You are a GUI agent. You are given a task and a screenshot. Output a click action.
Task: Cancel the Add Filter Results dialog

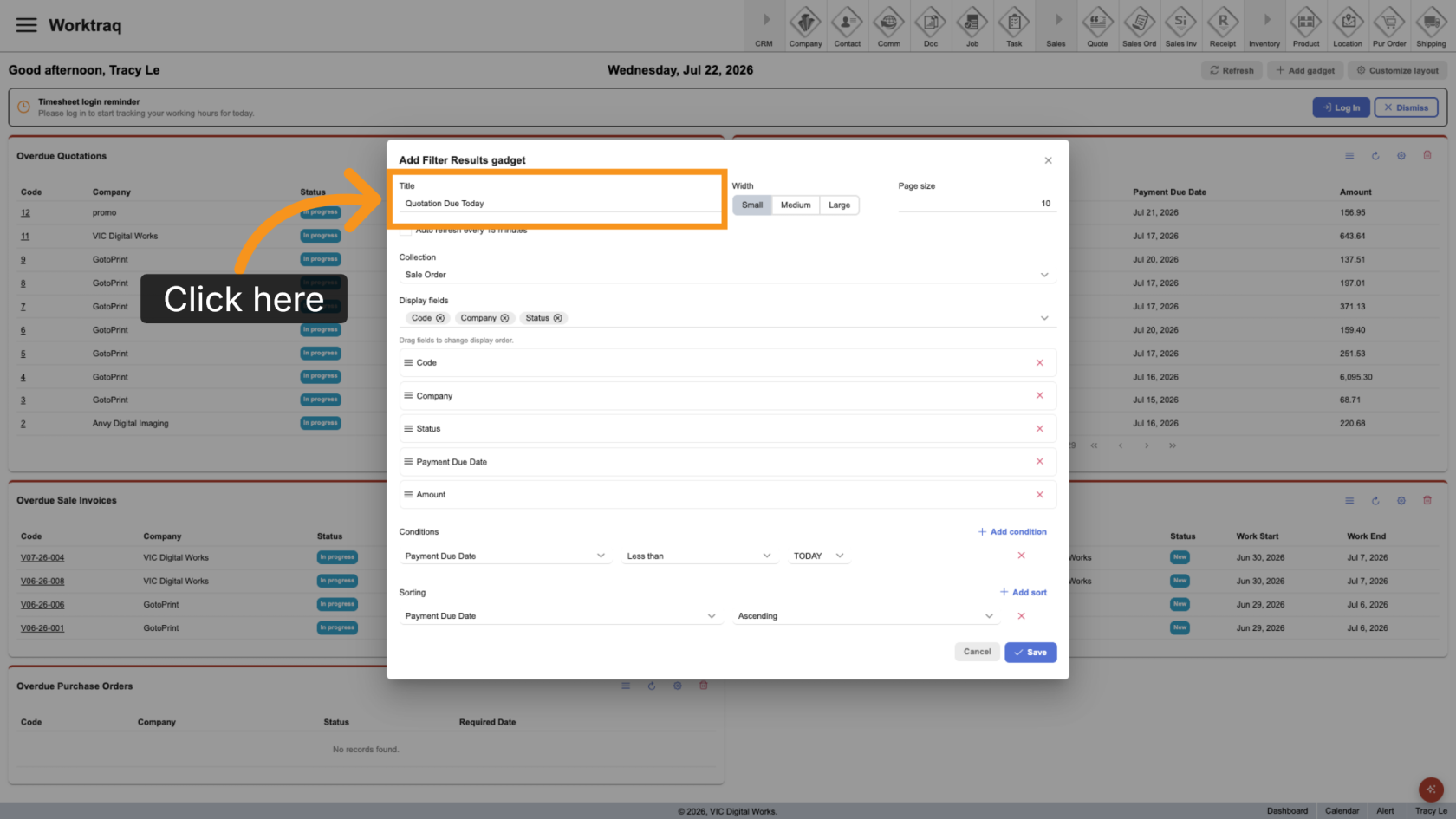[x=977, y=652]
